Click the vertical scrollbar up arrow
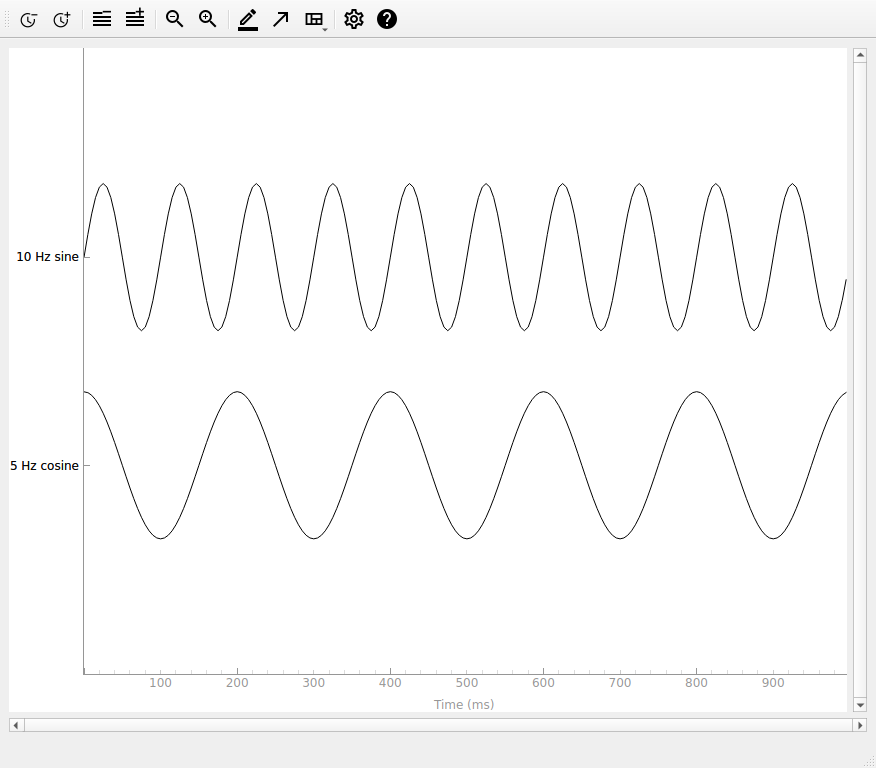Viewport: 876px width, 768px height. click(860, 55)
